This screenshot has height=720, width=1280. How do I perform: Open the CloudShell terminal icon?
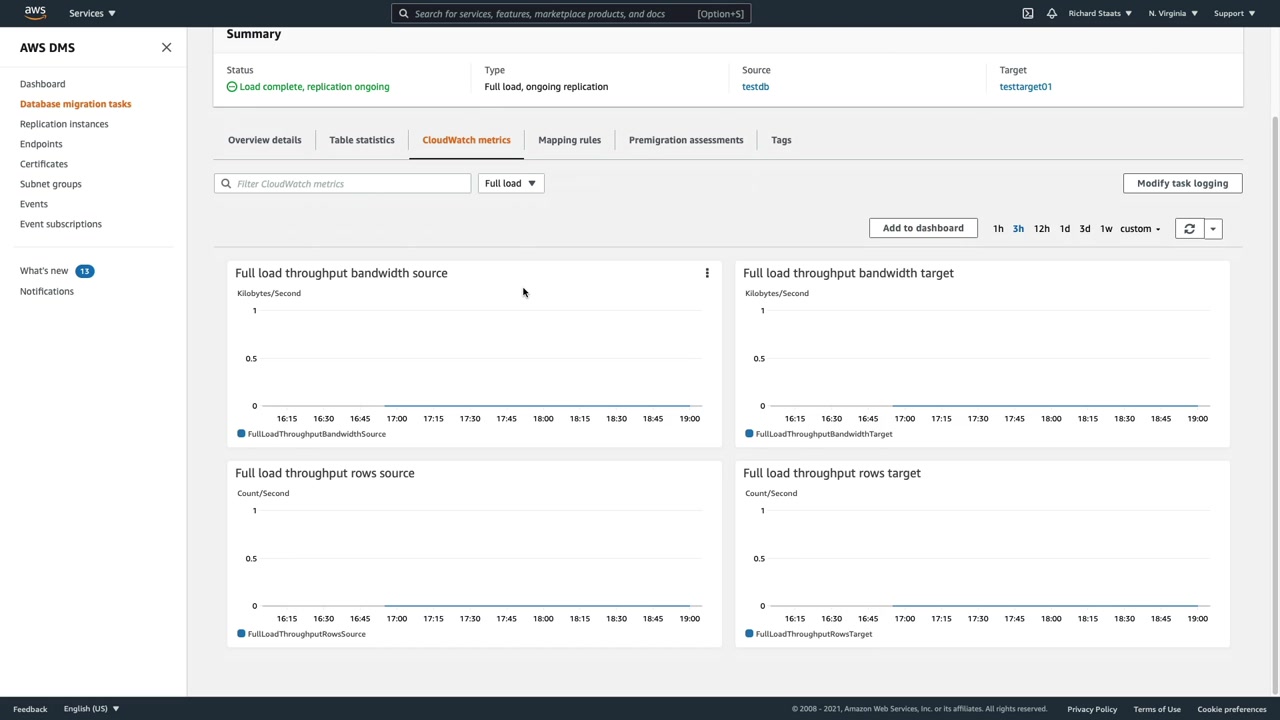pos(1027,13)
